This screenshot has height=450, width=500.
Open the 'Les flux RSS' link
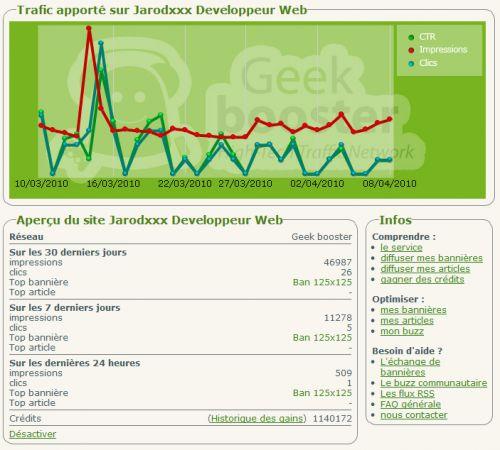(407, 394)
